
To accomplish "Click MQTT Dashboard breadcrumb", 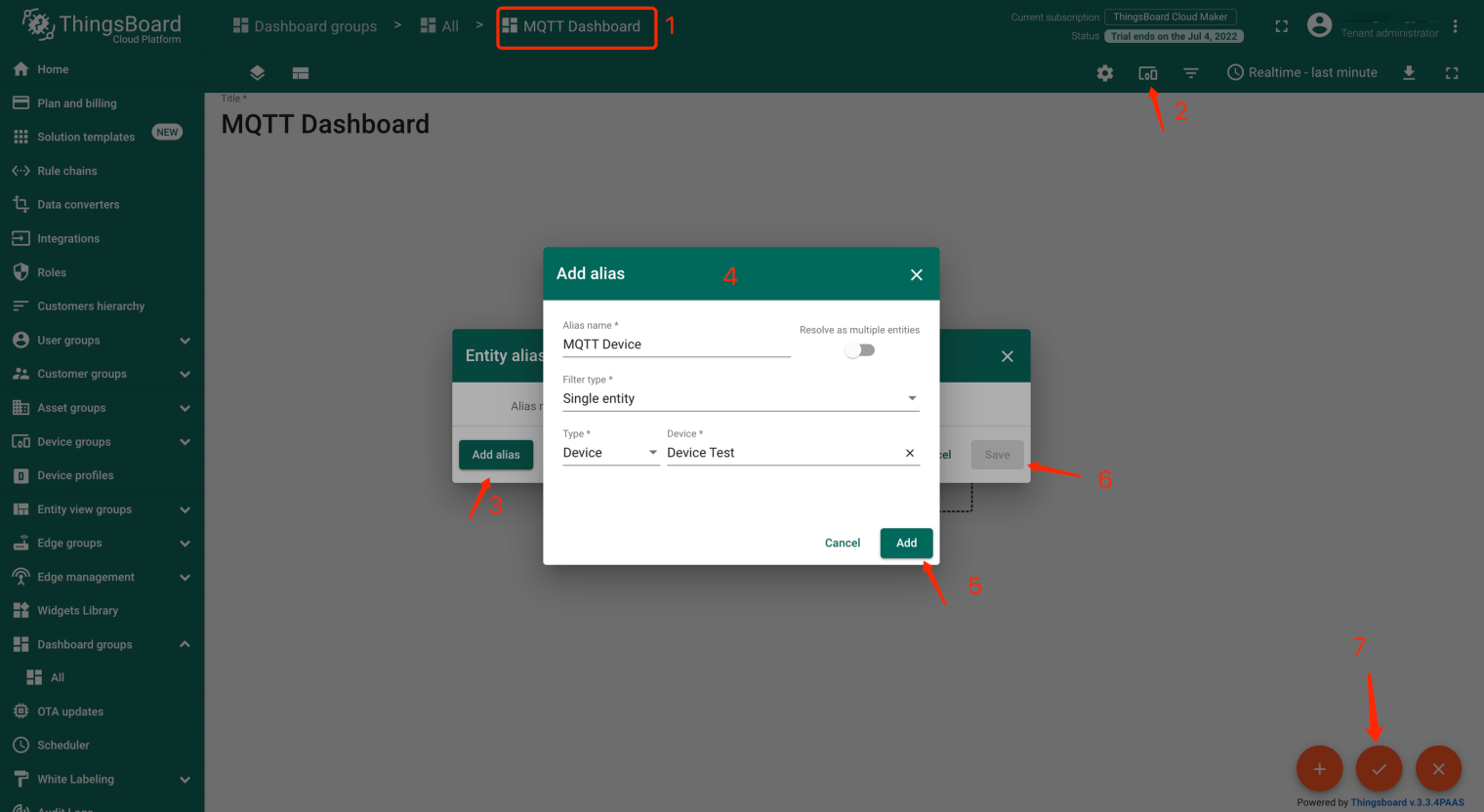I will pyautogui.click(x=572, y=26).
